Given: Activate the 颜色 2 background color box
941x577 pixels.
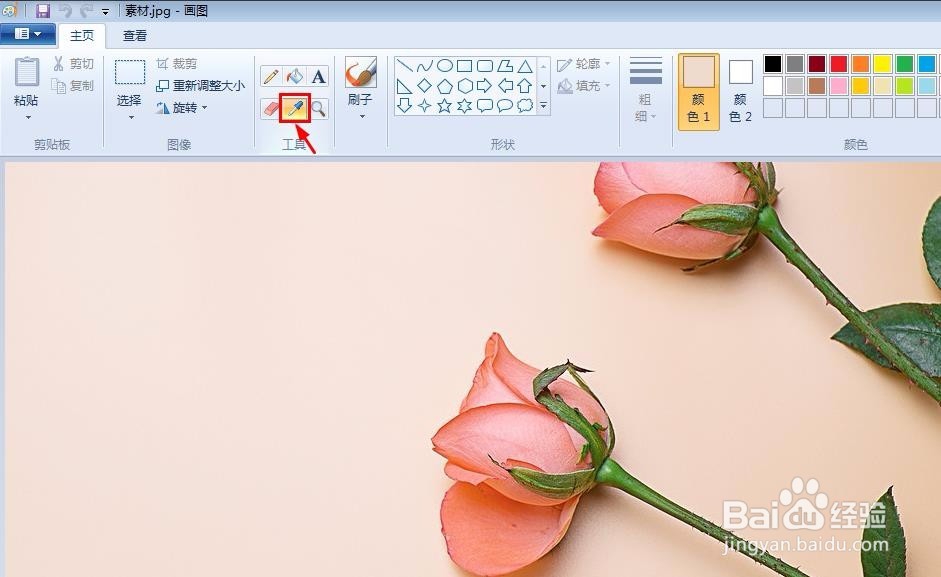Looking at the screenshot, I should click(741, 91).
